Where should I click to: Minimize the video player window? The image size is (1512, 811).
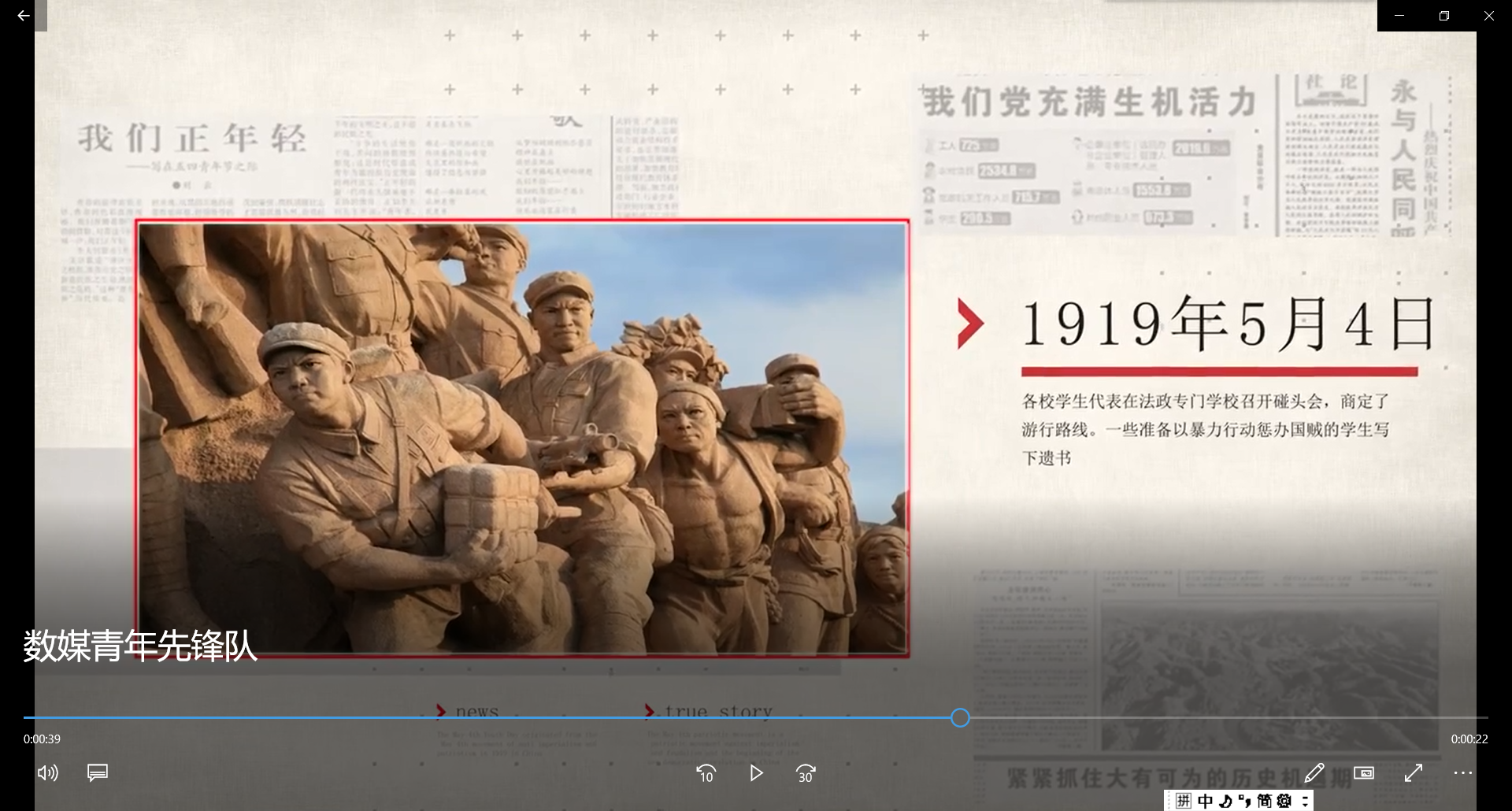coord(1399,16)
